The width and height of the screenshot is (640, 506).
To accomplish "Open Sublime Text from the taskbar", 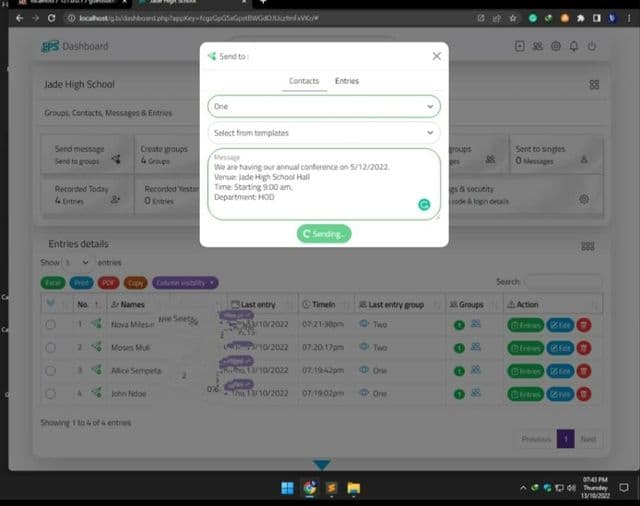I will [x=331, y=488].
